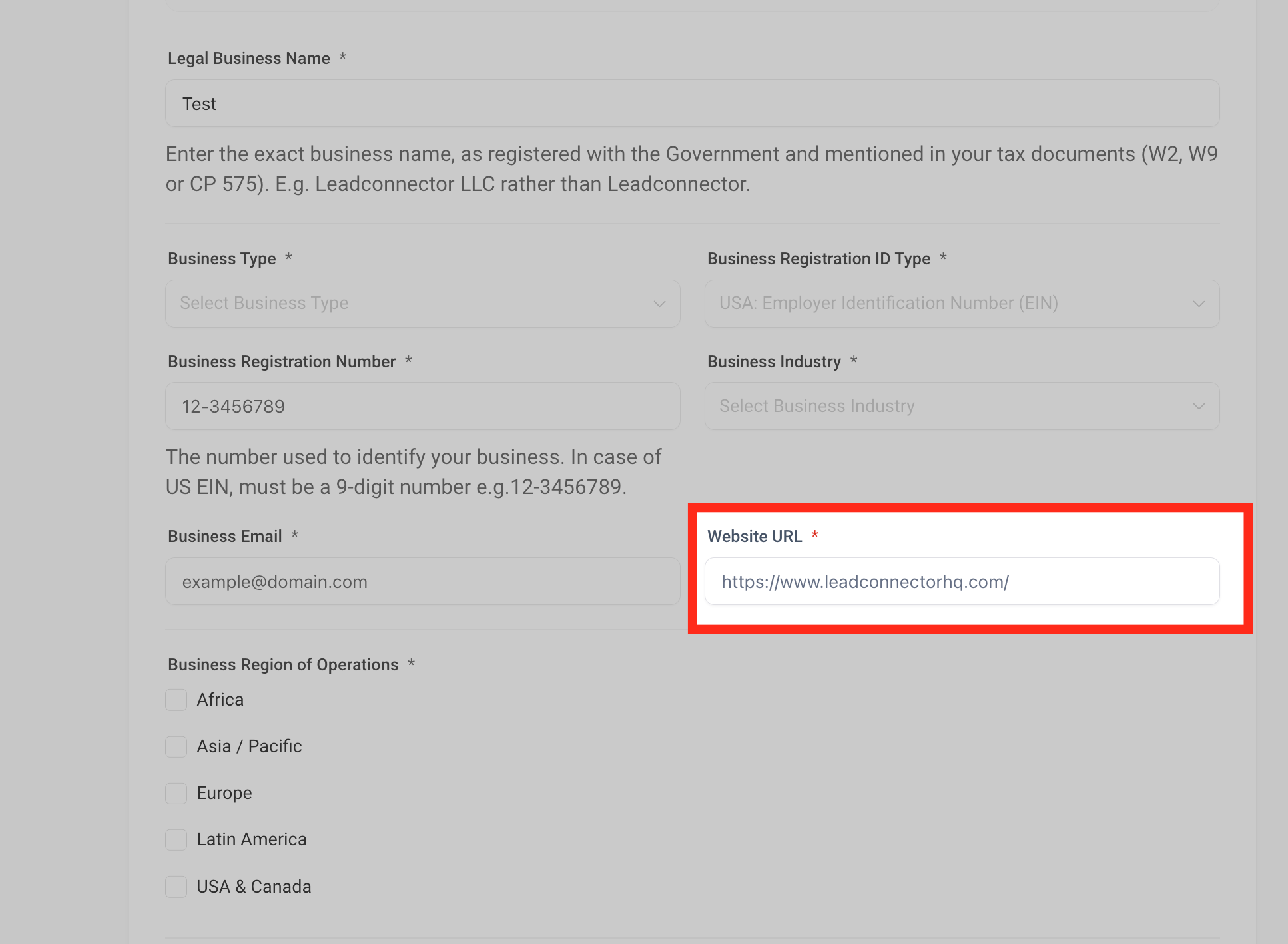
Task: Focus the Business Registration Number field
Action: (422, 406)
